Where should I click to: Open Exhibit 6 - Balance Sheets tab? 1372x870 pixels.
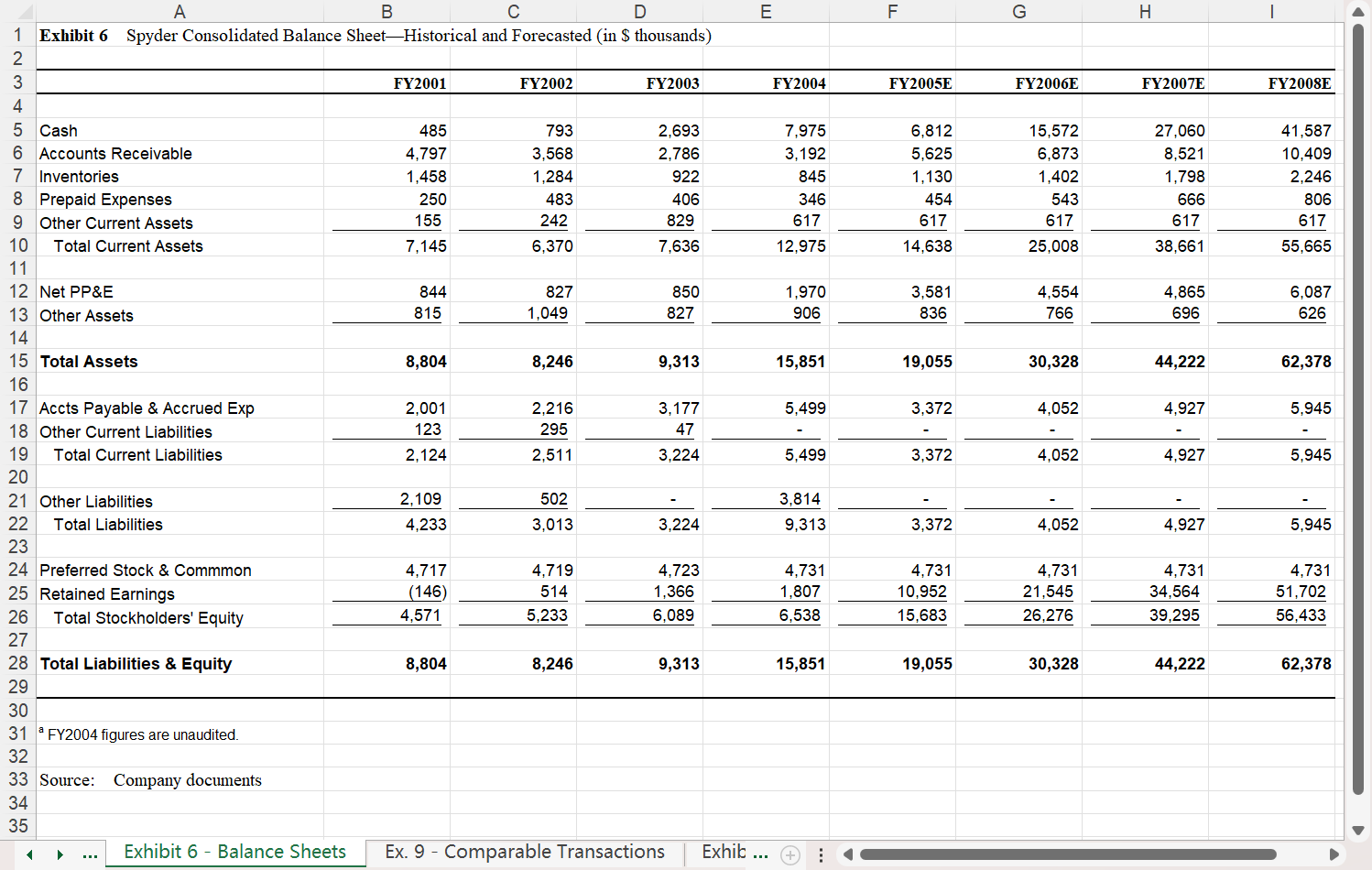click(234, 852)
